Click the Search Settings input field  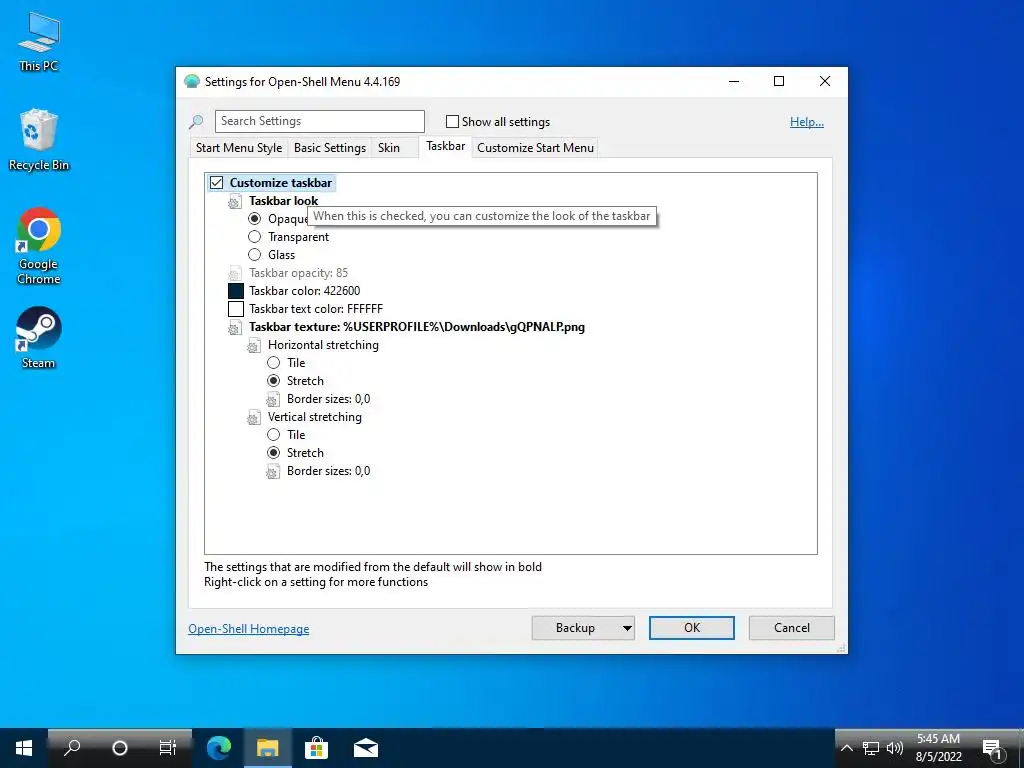click(319, 121)
